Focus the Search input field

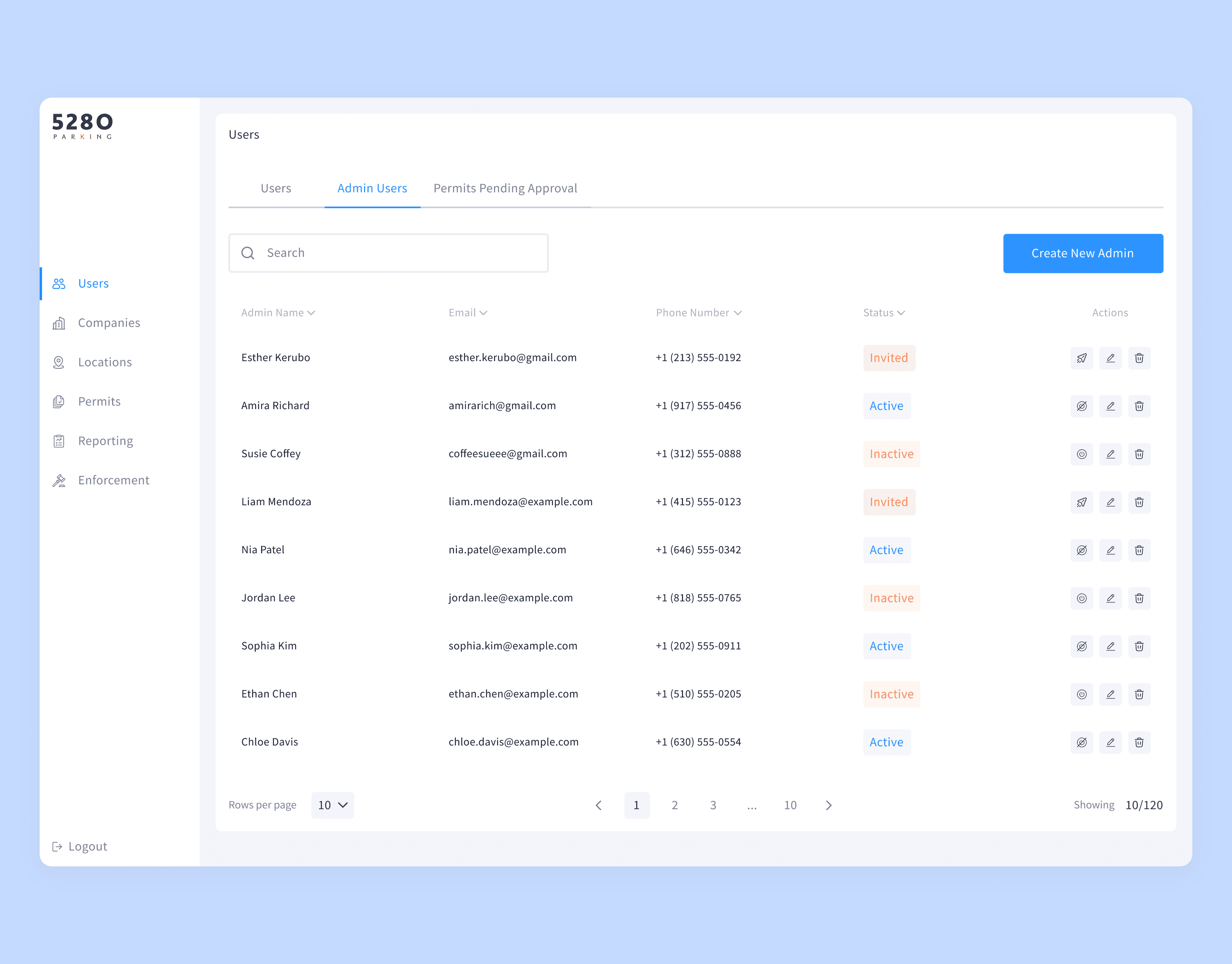388,253
